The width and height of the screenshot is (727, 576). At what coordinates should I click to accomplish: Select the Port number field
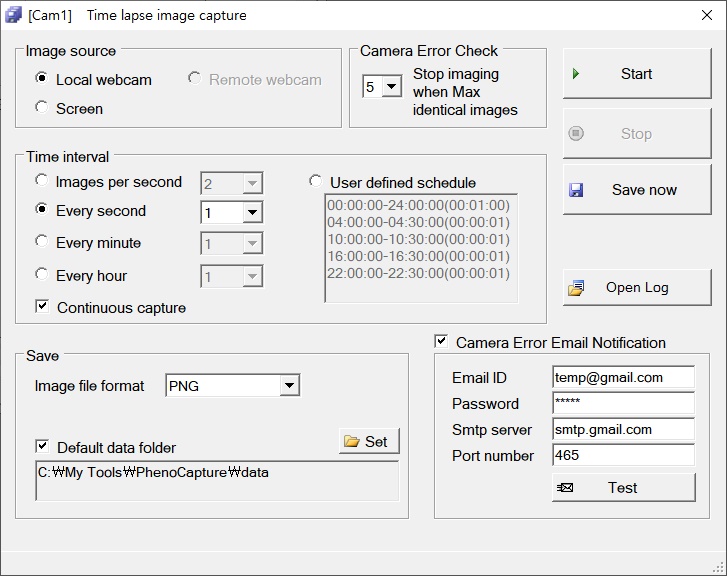click(x=622, y=455)
